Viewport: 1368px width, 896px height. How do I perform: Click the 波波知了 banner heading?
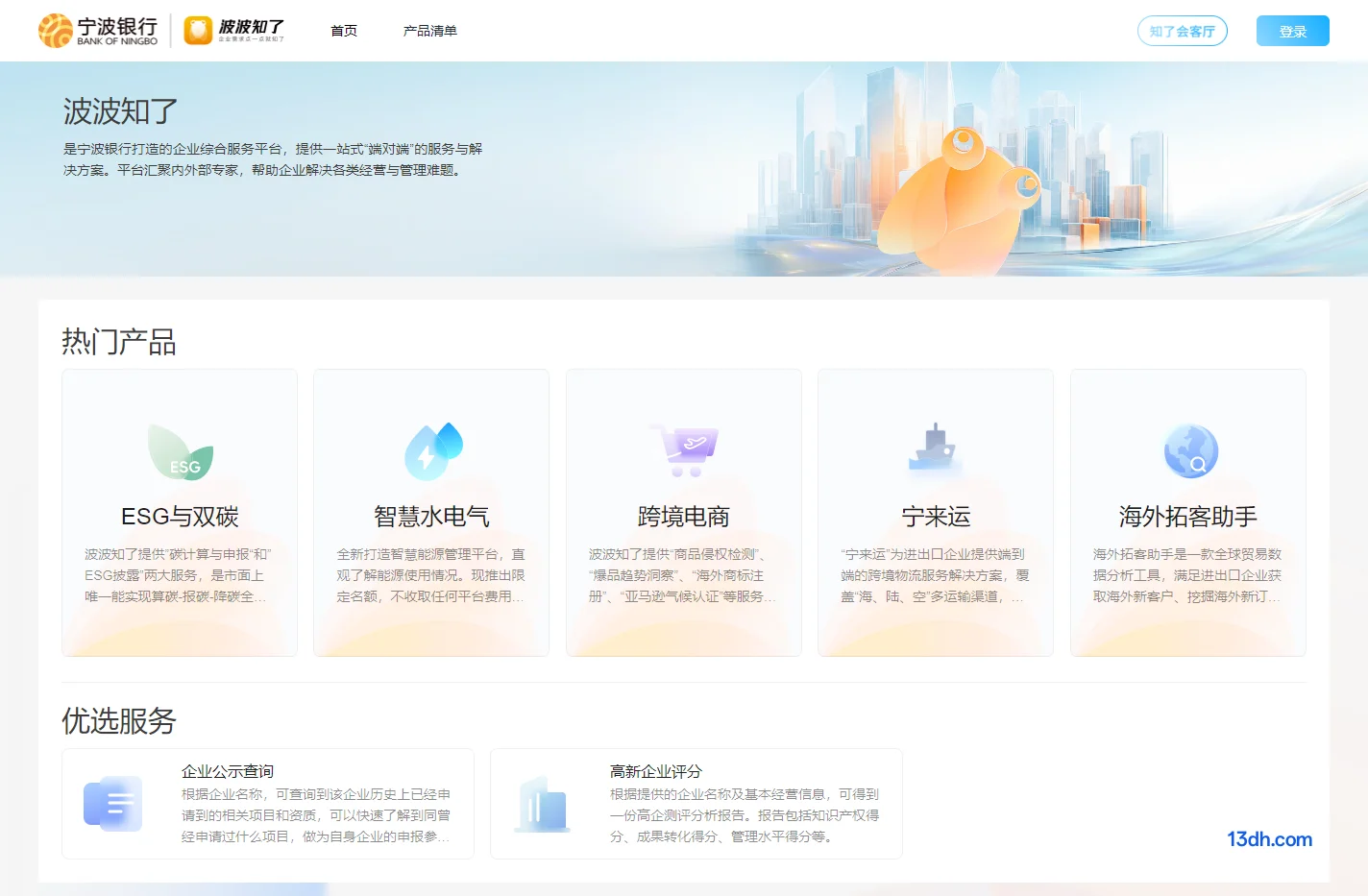(121, 111)
